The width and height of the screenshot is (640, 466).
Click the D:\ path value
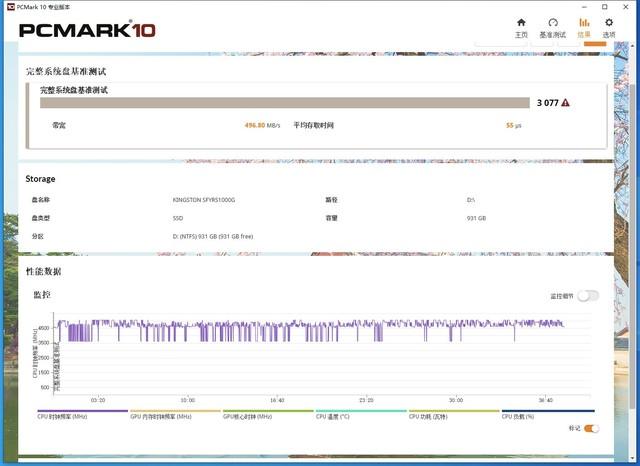pyautogui.click(x=471, y=200)
